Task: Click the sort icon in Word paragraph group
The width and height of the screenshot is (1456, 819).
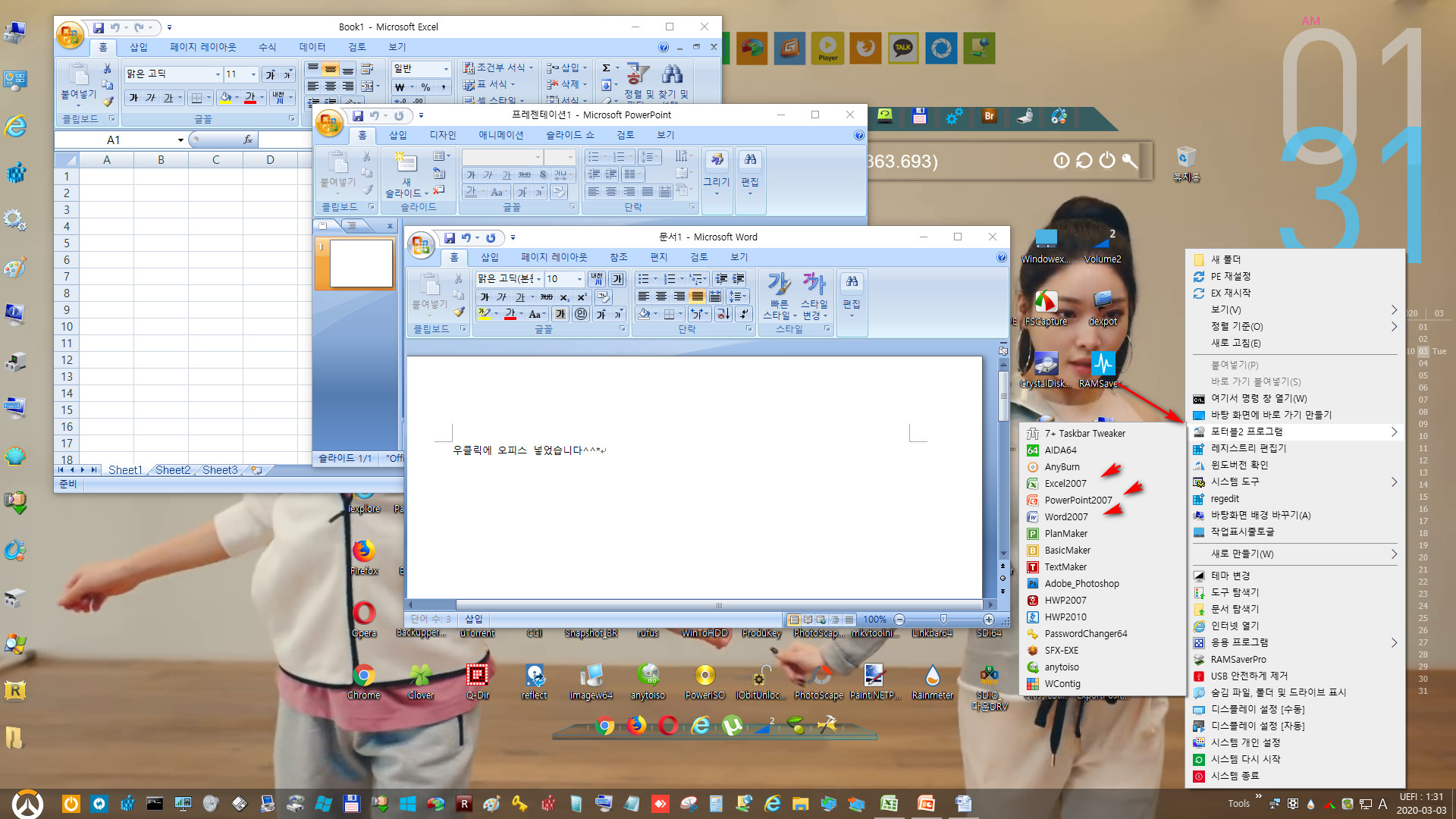Action: pos(723,314)
